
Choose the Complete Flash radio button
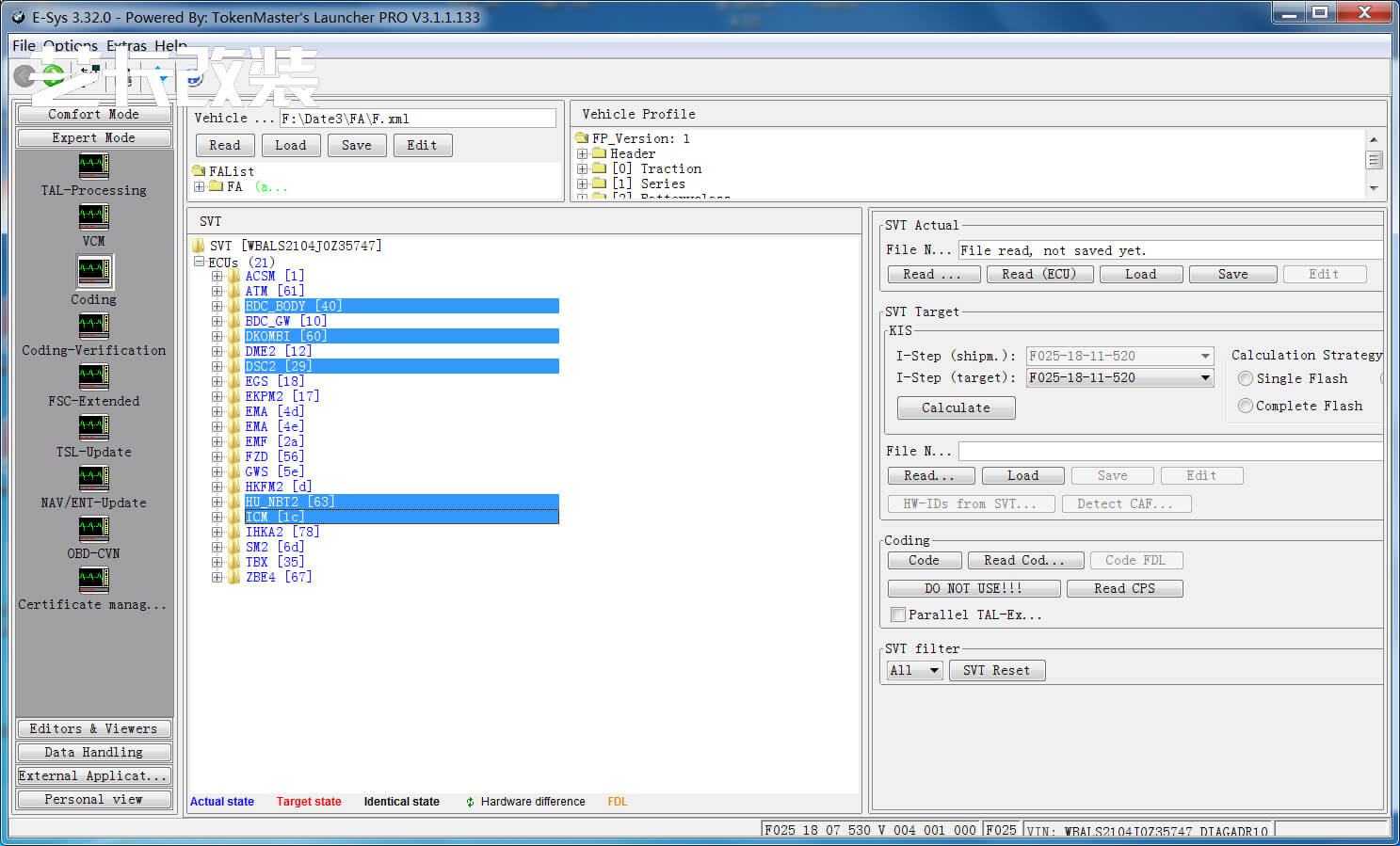(x=1246, y=406)
